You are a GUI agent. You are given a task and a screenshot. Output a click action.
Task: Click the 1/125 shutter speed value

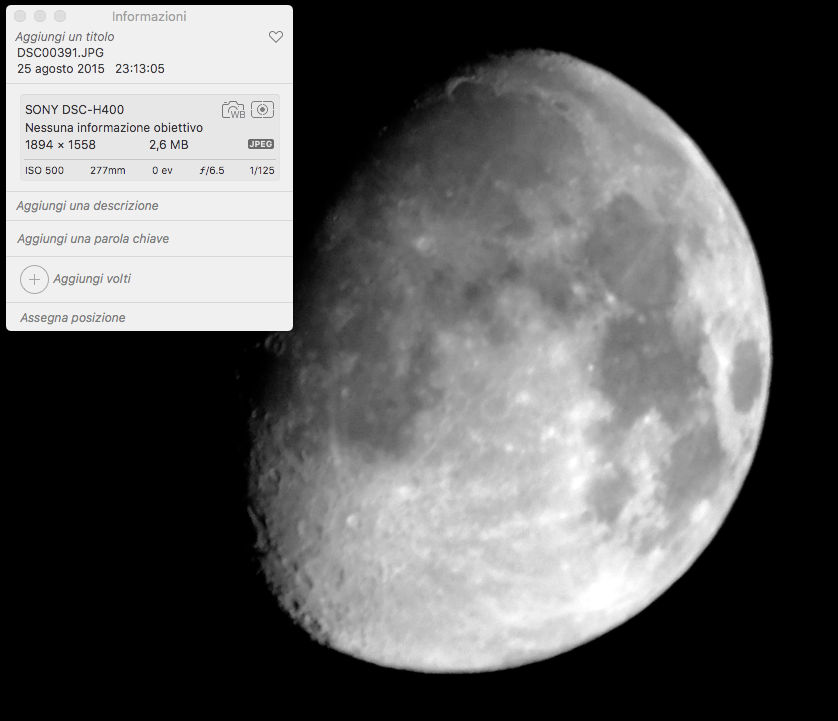pos(261,171)
